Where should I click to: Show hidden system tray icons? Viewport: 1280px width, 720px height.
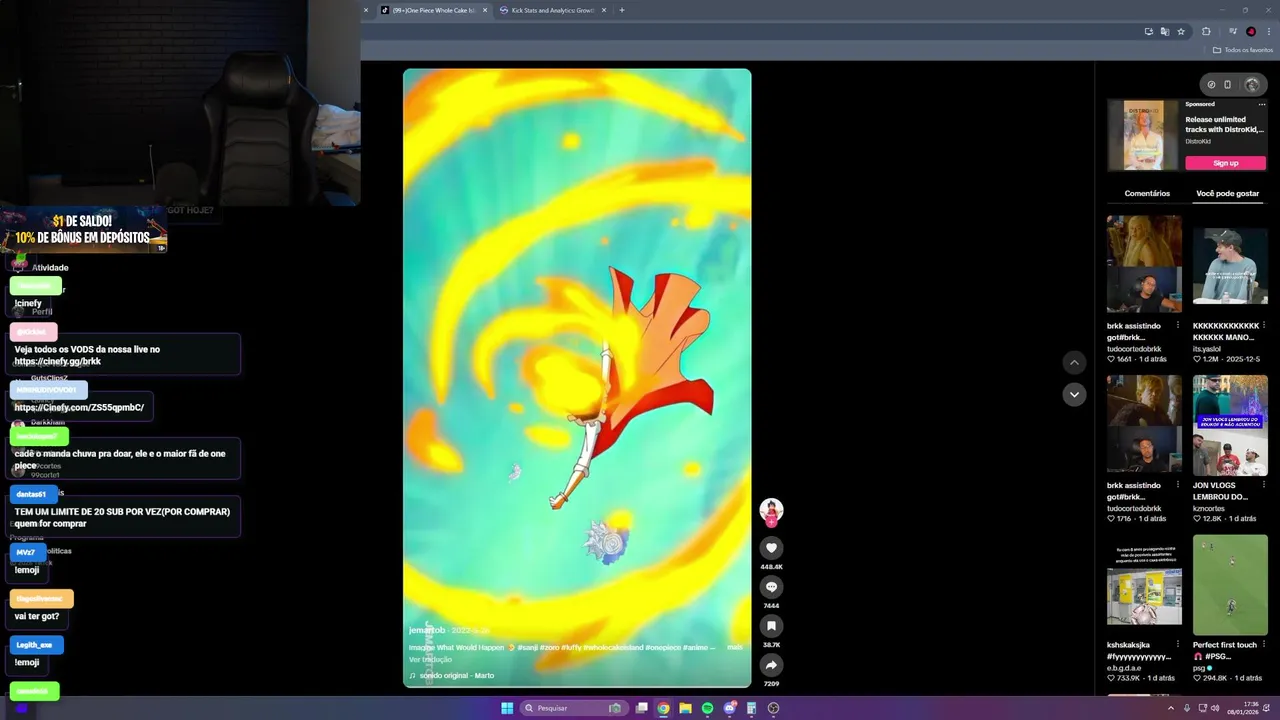click(x=1171, y=708)
